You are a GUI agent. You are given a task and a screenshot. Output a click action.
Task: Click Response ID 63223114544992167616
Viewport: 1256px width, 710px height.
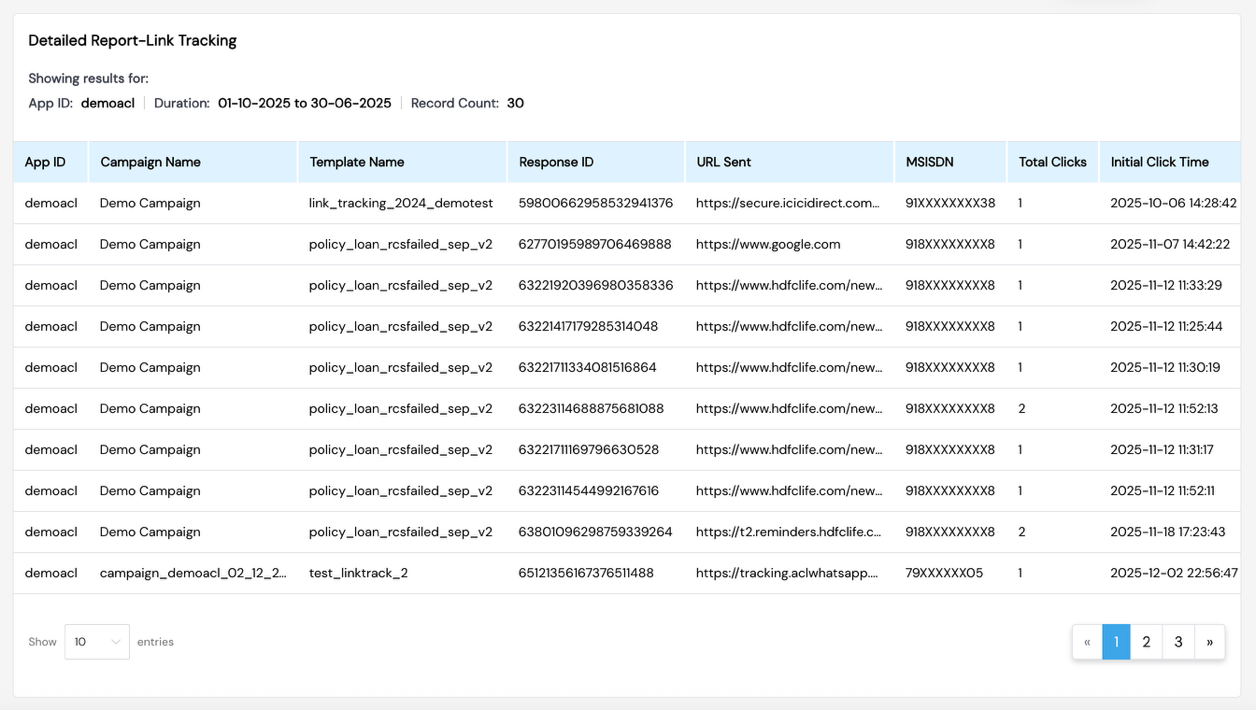pos(589,490)
